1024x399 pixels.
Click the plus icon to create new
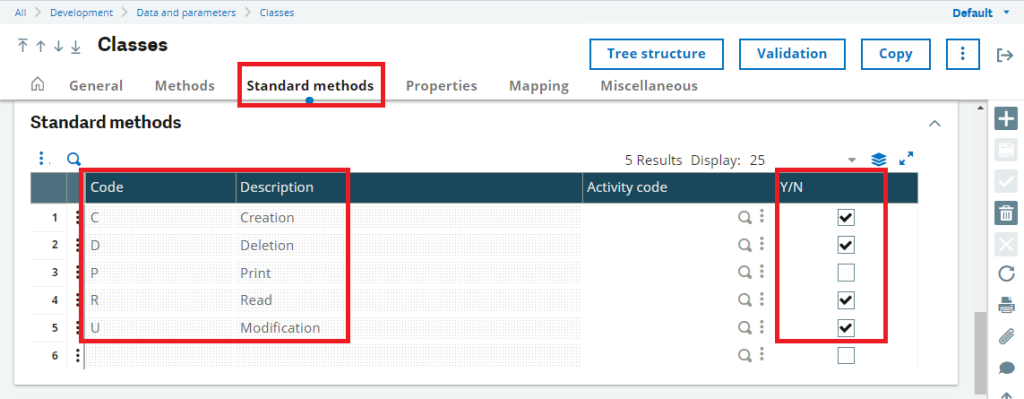point(1006,120)
